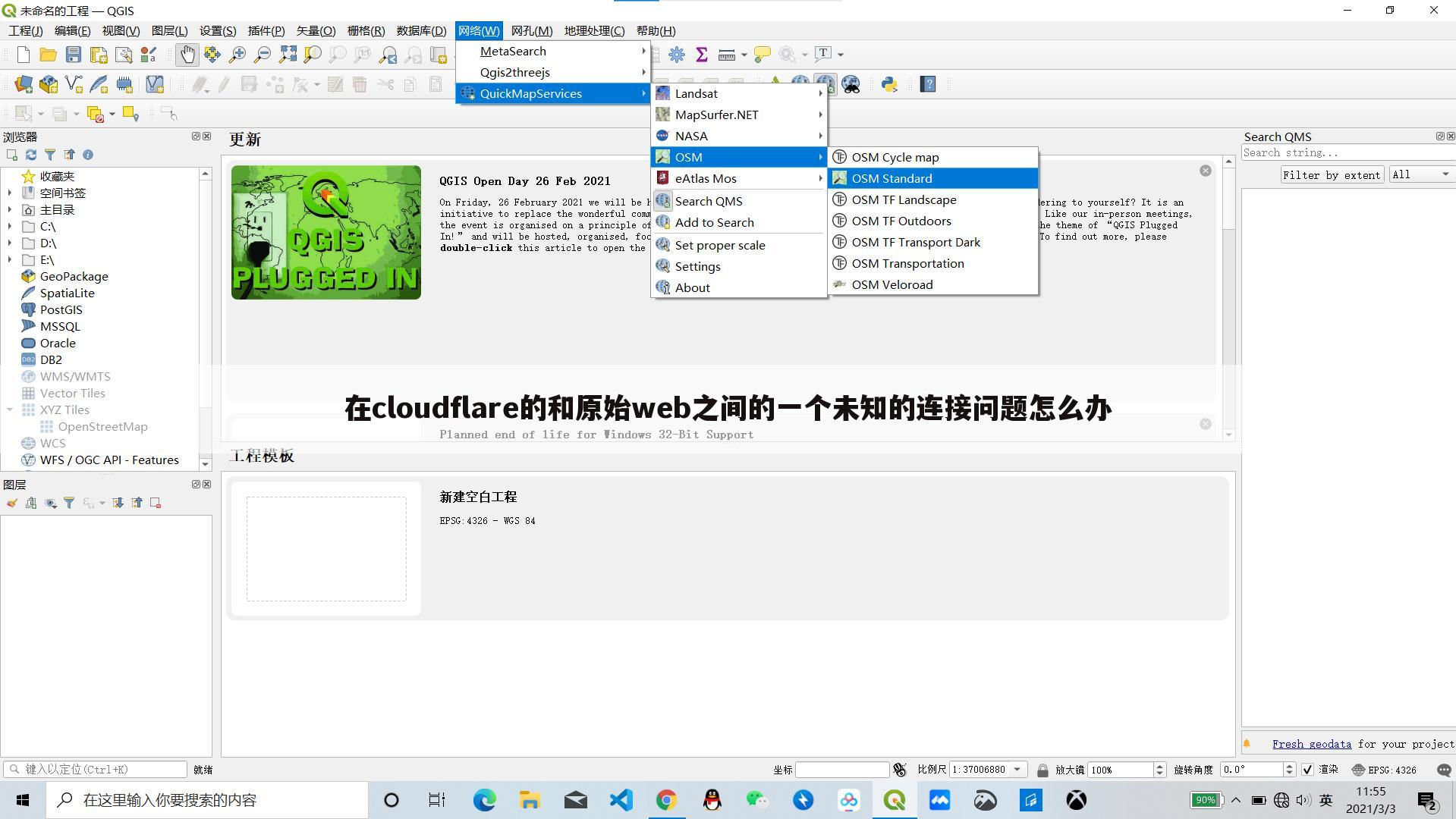Open QuickMapServices Settings menu entry
This screenshot has height=819, width=1456.
[x=739, y=266]
